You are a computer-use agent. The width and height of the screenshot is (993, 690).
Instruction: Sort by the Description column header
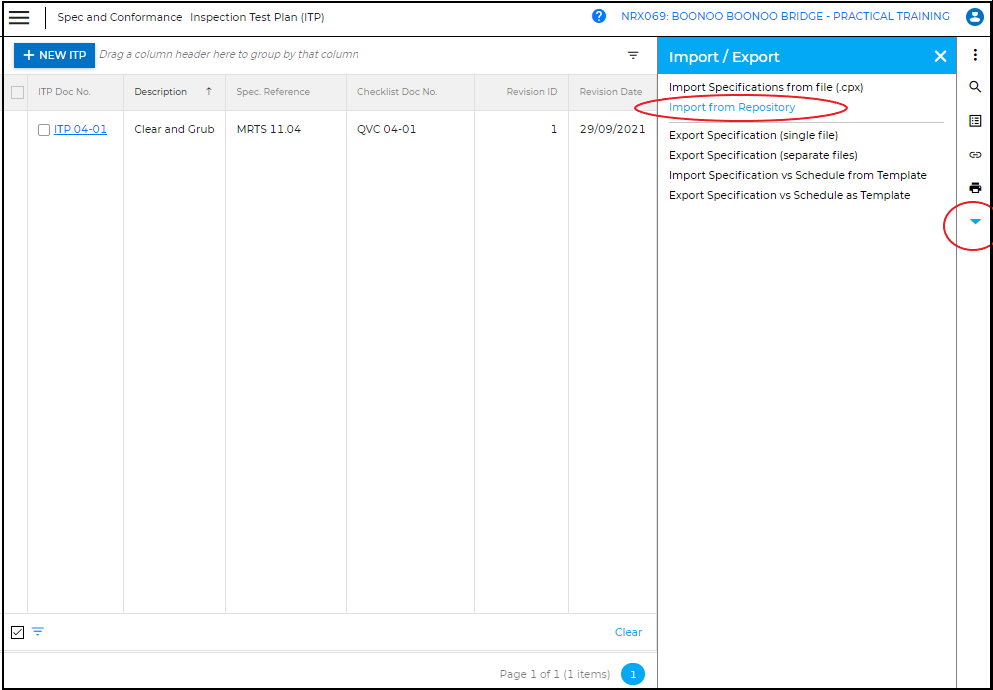point(161,92)
